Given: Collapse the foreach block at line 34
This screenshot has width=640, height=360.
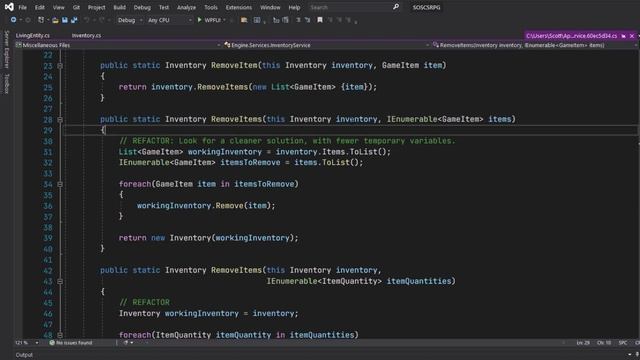Looking at the screenshot, I should [x=60, y=184].
